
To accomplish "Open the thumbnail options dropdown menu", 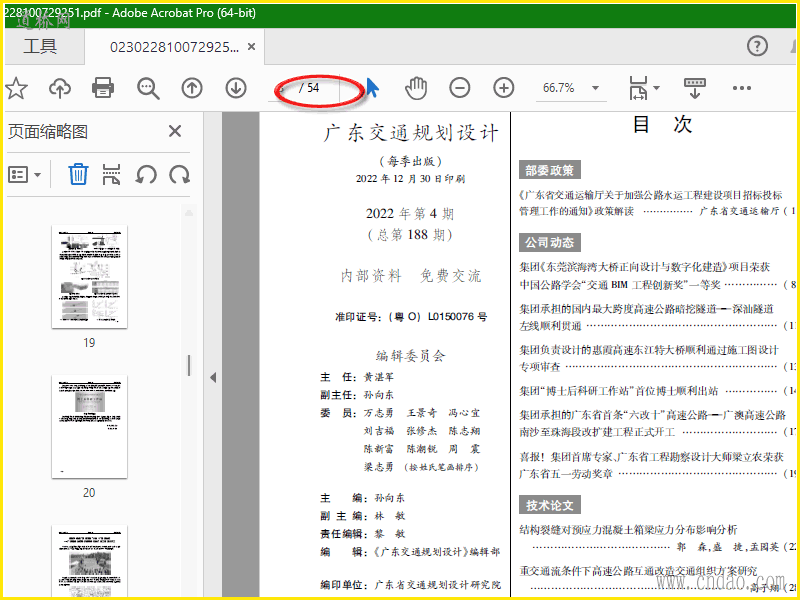I will coord(24,175).
